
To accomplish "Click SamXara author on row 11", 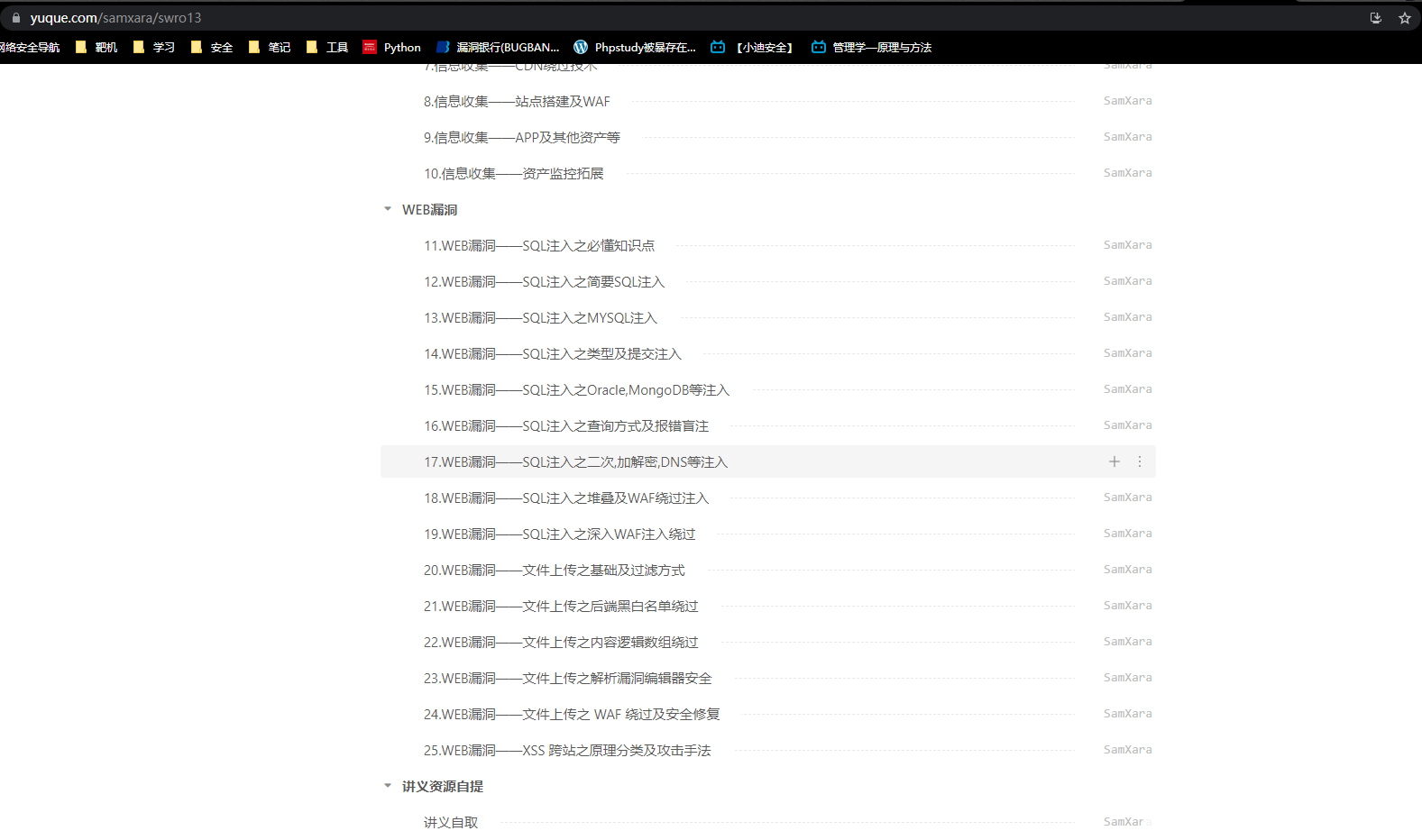I will pos(1128,245).
